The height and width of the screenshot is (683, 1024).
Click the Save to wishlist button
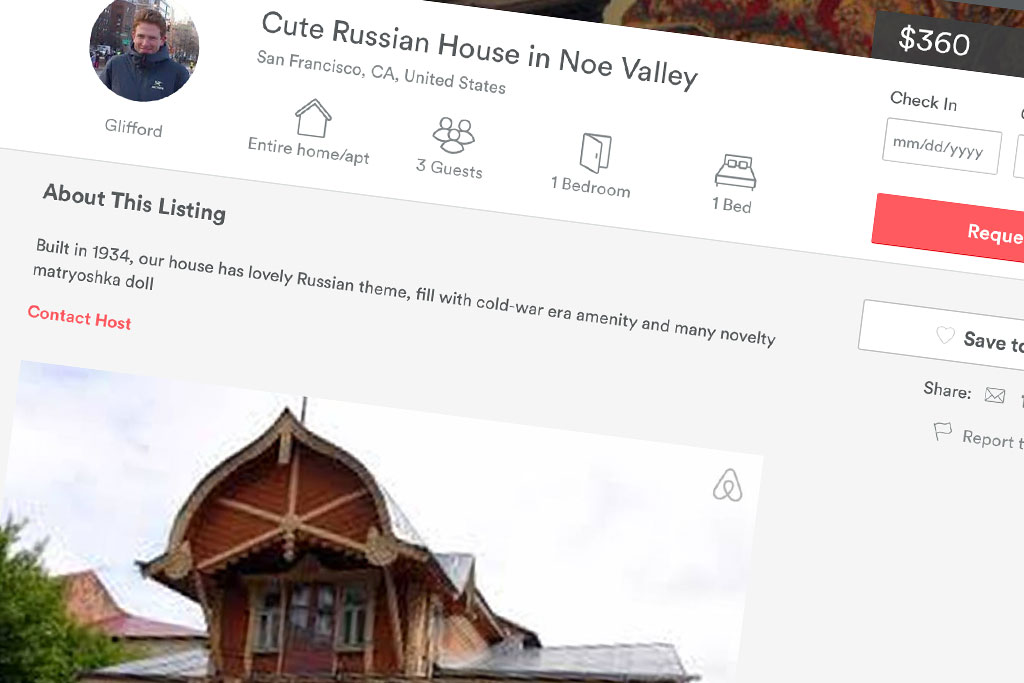coord(942,337)
